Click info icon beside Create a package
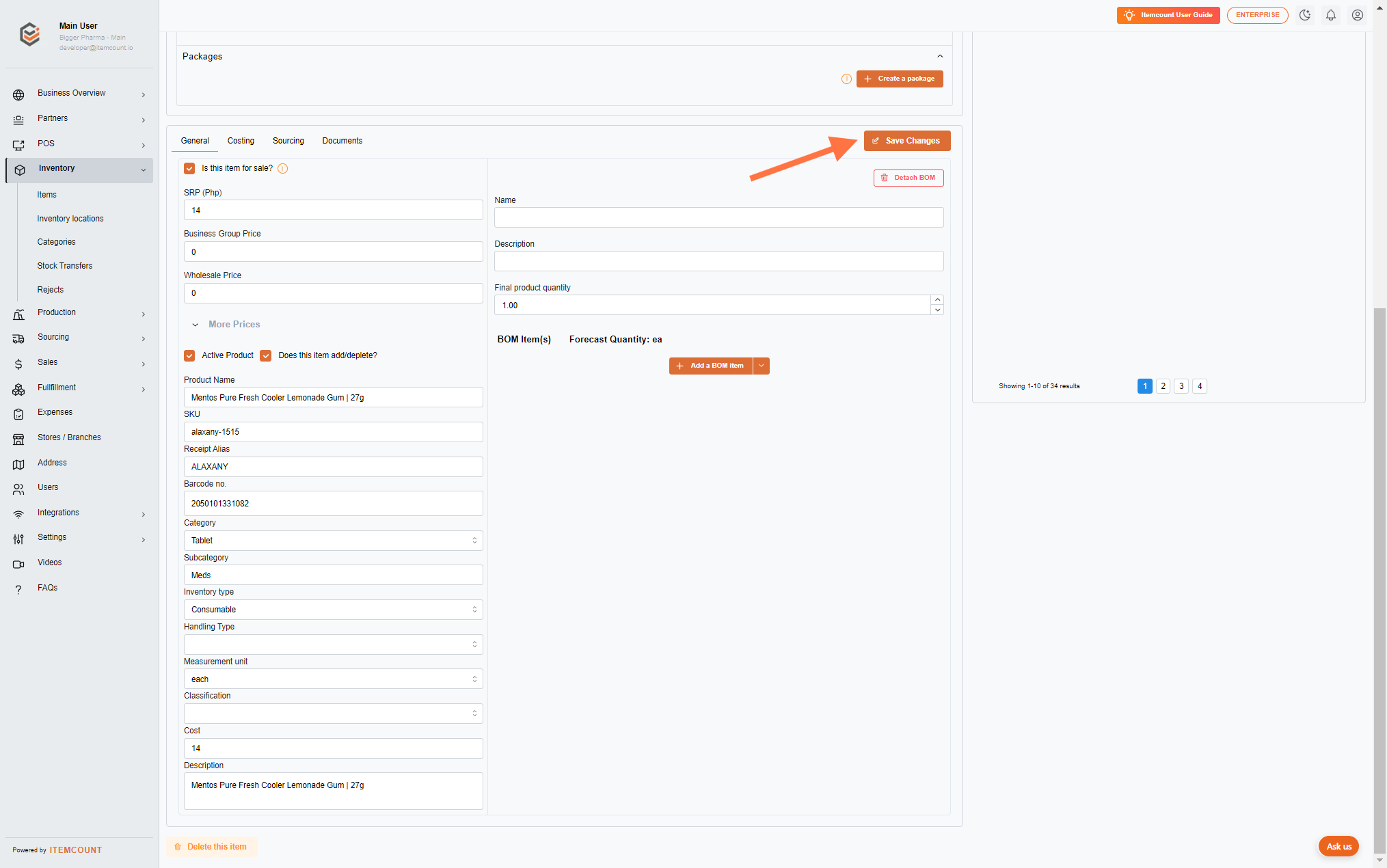Image resolution: width=1387 pixels, height=868 pixels. 846,79
